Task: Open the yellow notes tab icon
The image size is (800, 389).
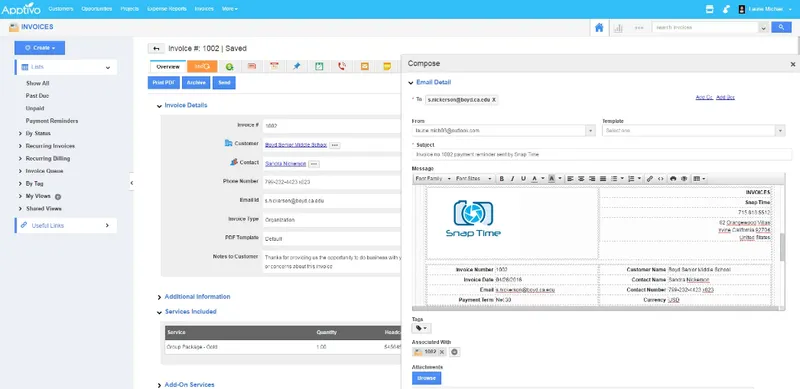Action: tap(387, 66)
